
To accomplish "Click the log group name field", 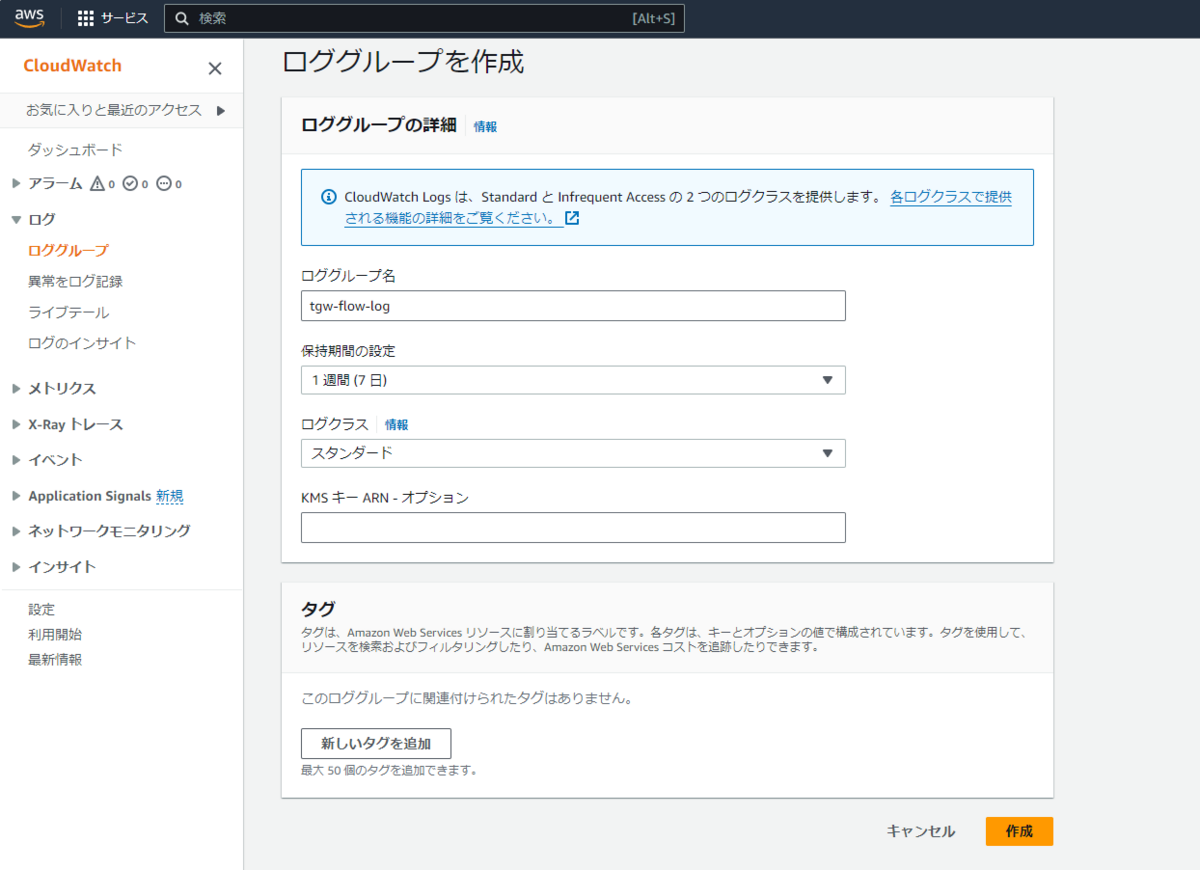I will tap(573, 306).
